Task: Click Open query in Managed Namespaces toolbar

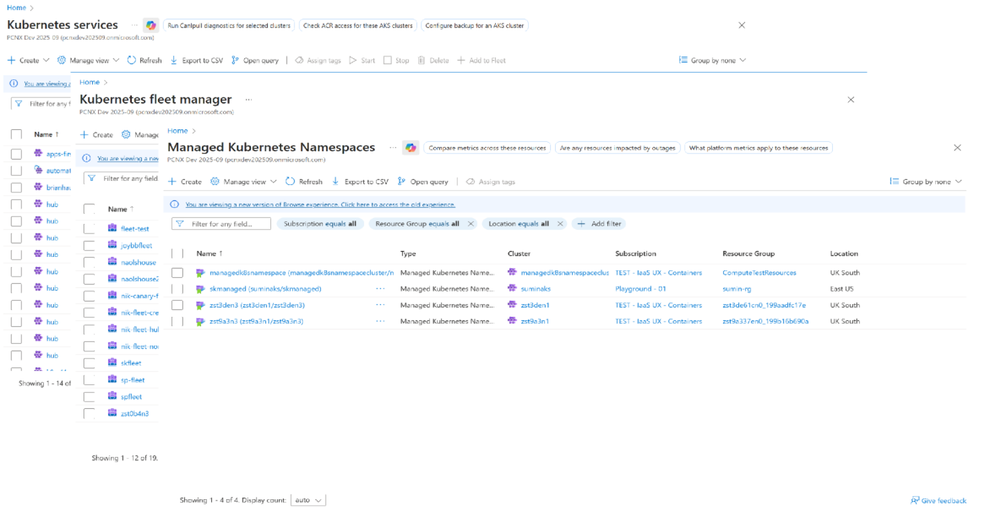Action: coord(423,182)
